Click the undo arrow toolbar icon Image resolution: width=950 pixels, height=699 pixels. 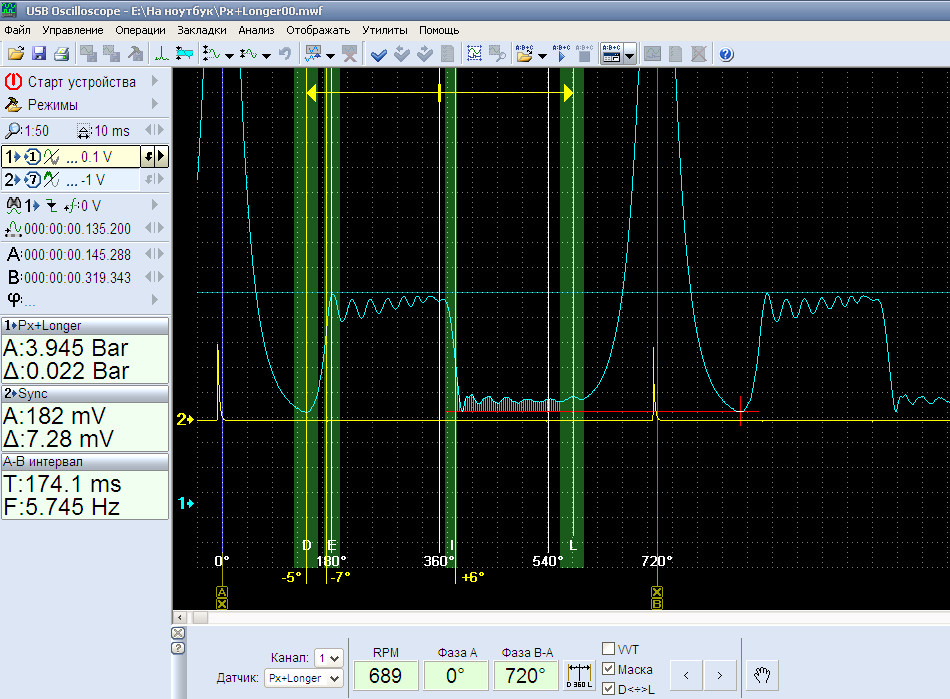point(284,54)
